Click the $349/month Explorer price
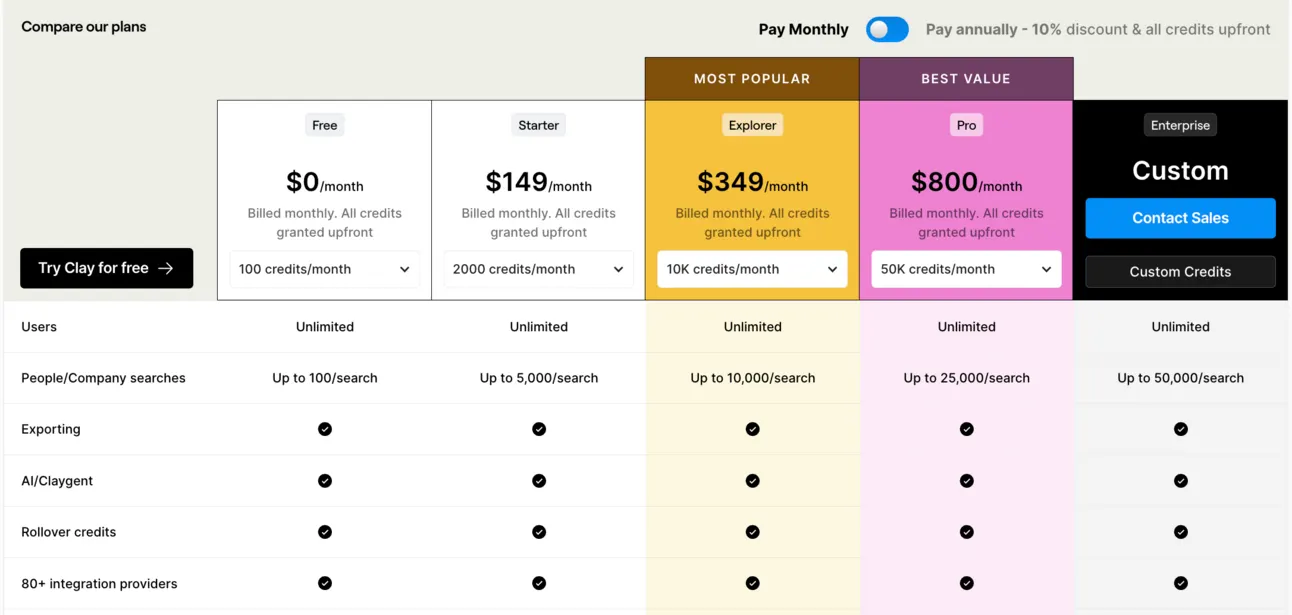 pos(753,182)
